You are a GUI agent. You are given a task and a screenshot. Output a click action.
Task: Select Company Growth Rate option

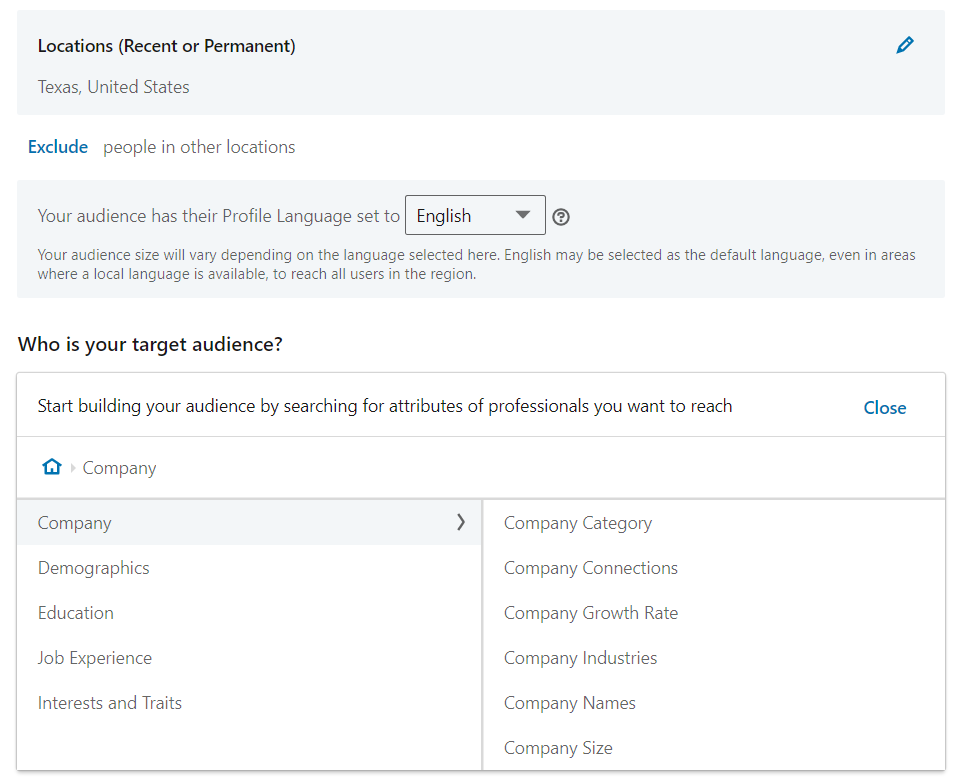tap(591, 613)
